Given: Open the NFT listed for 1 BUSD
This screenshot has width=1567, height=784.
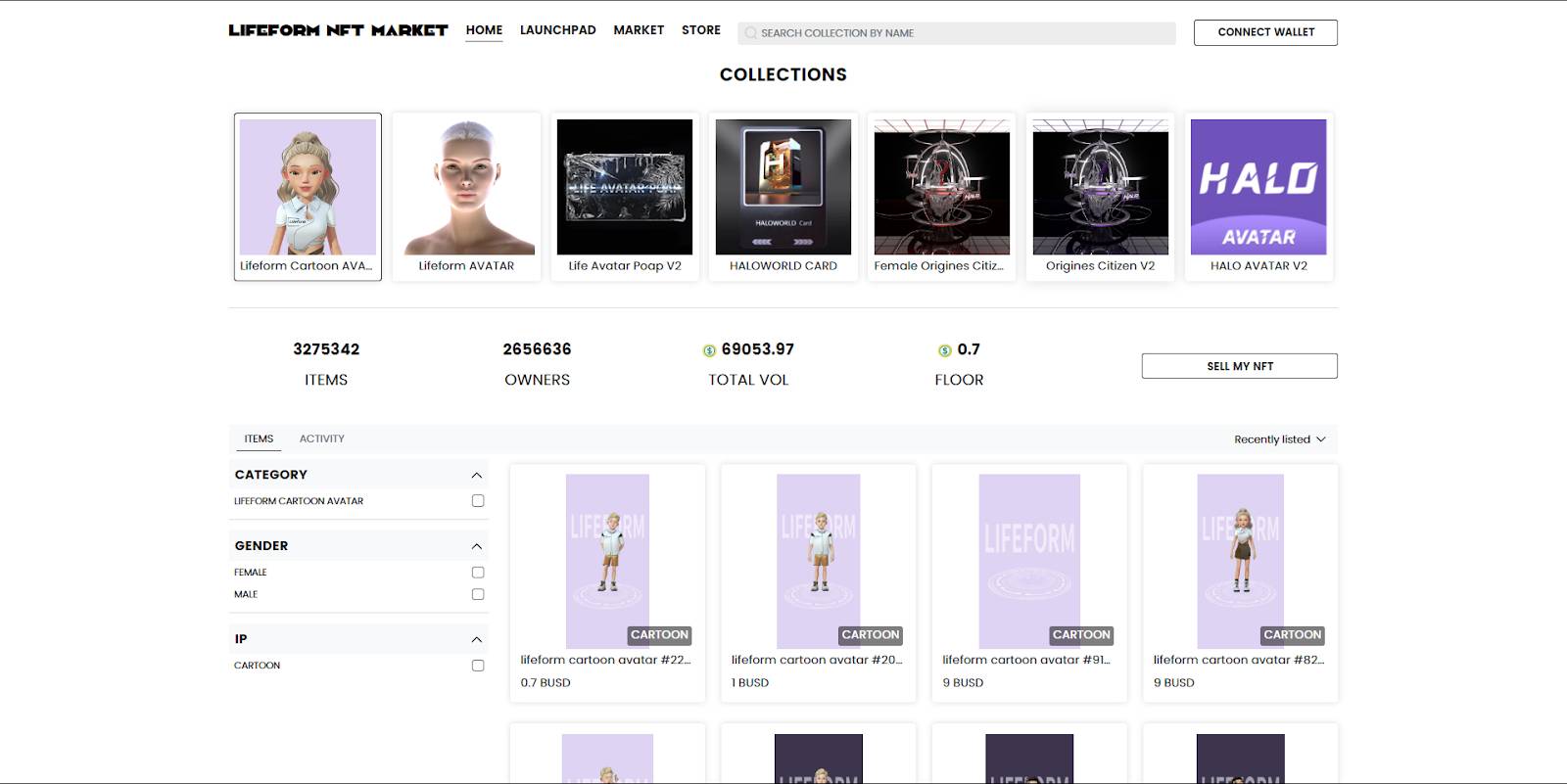Looking at the screenshot, I should 819,583.
